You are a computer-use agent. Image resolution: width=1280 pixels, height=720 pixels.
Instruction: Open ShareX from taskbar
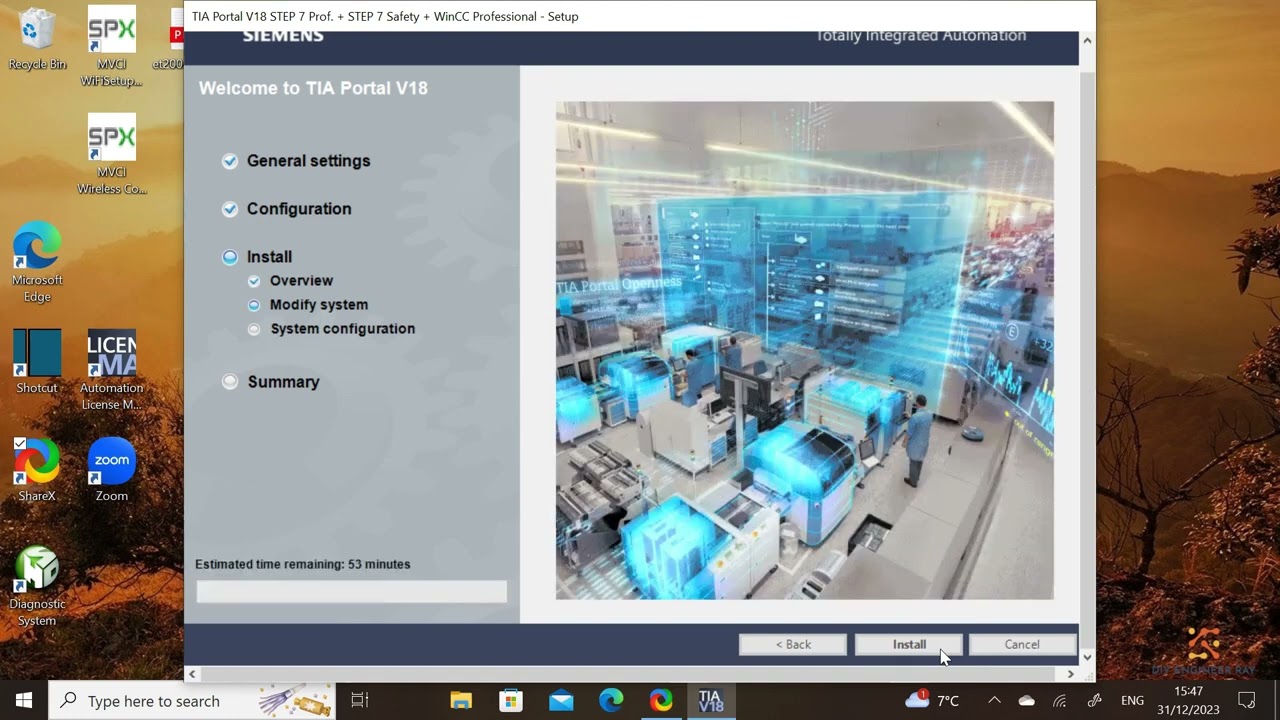click(661, 701)
